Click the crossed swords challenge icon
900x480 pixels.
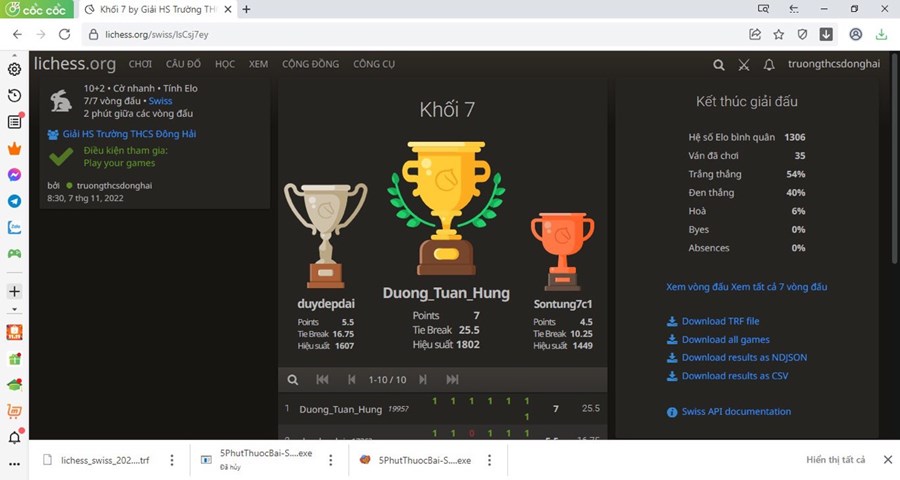tap(744, 65)
